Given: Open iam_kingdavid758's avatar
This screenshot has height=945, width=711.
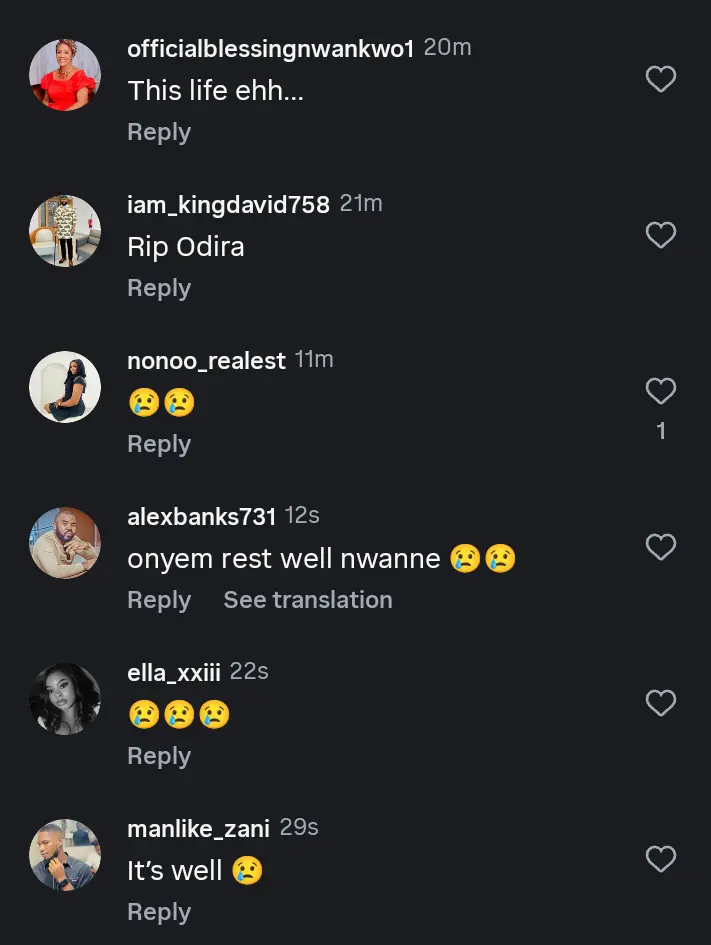Looking at the screenshot, I should (x=65, y=231).
